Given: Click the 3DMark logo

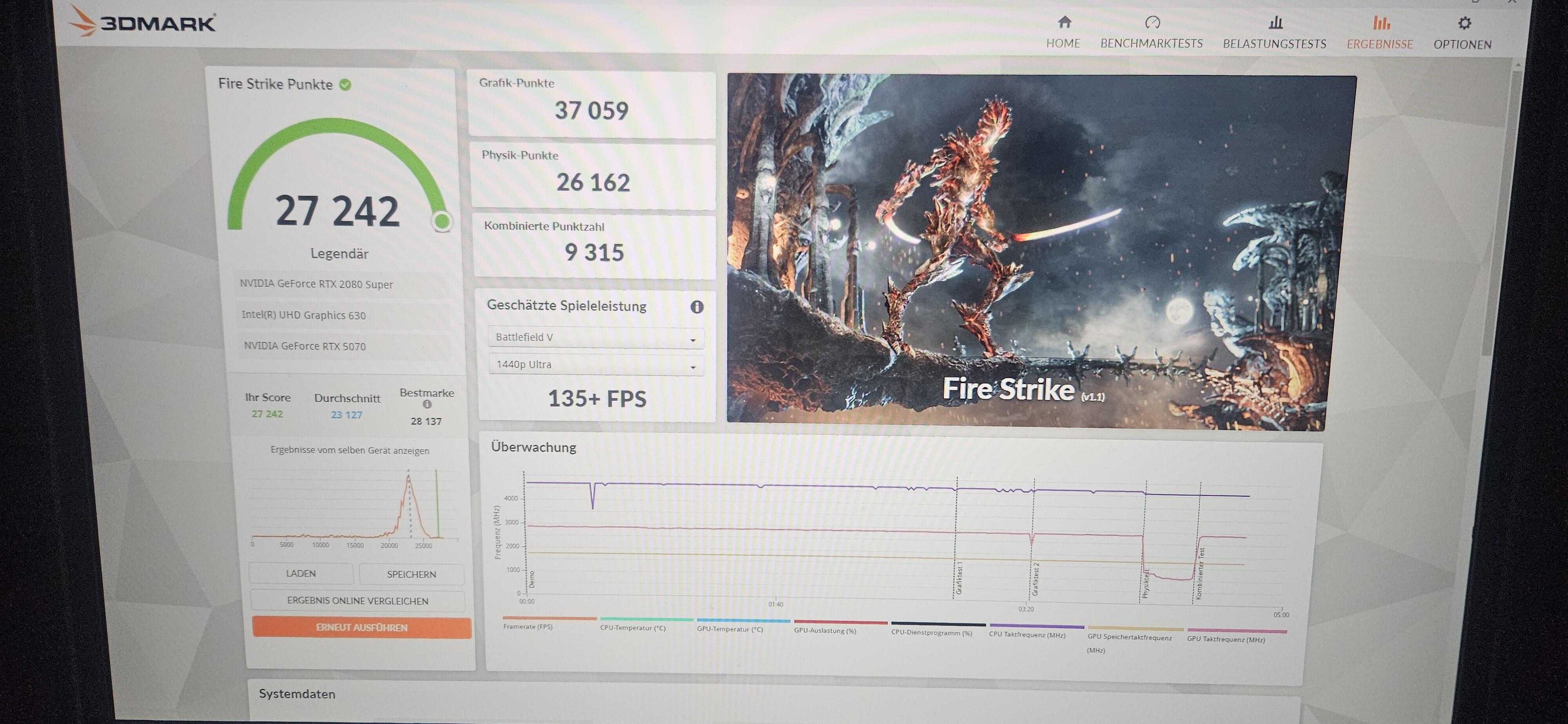Looking at the screenshot, I should (x=141, y=22).
